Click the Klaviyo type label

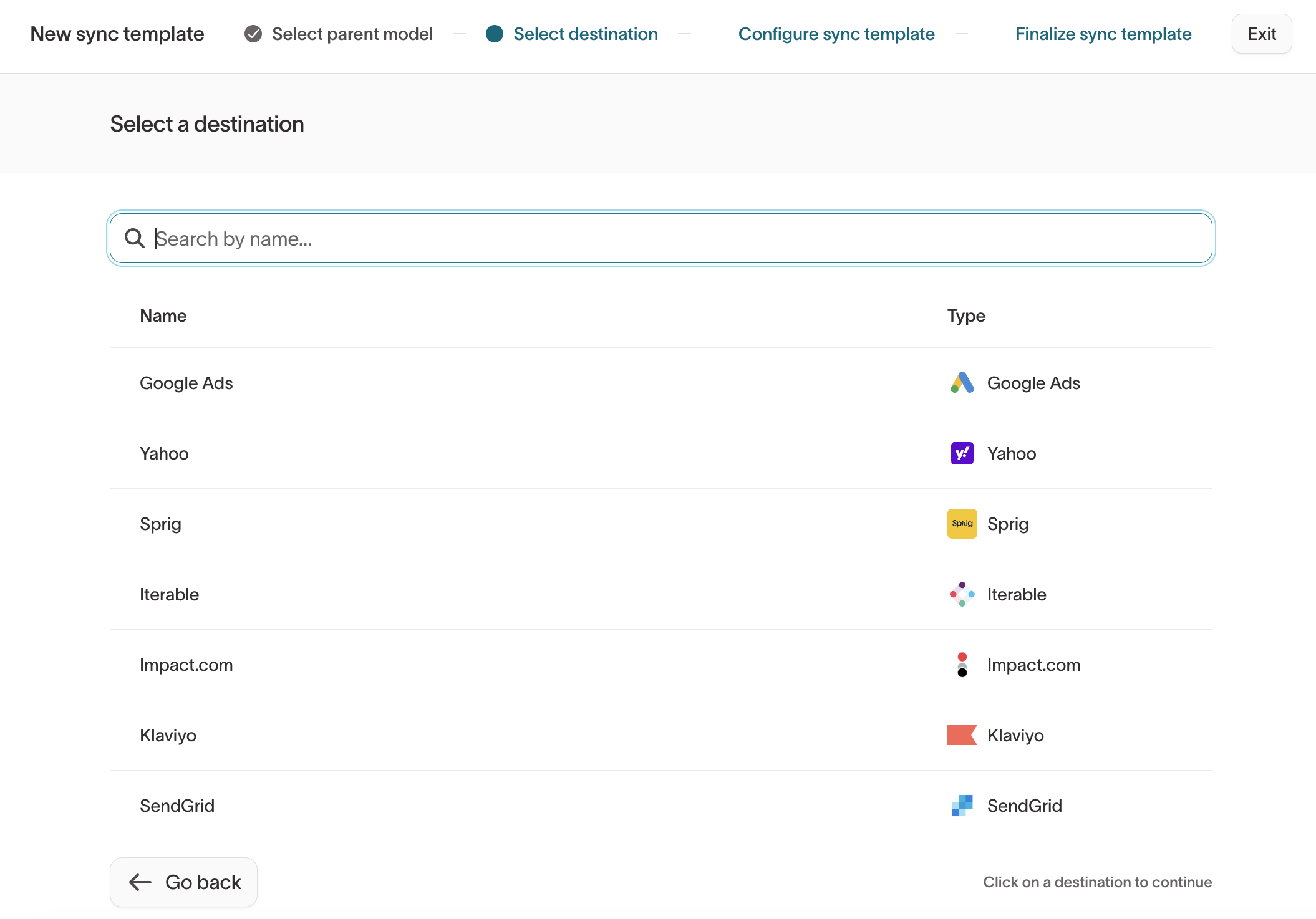click(x=1015, y=735)
